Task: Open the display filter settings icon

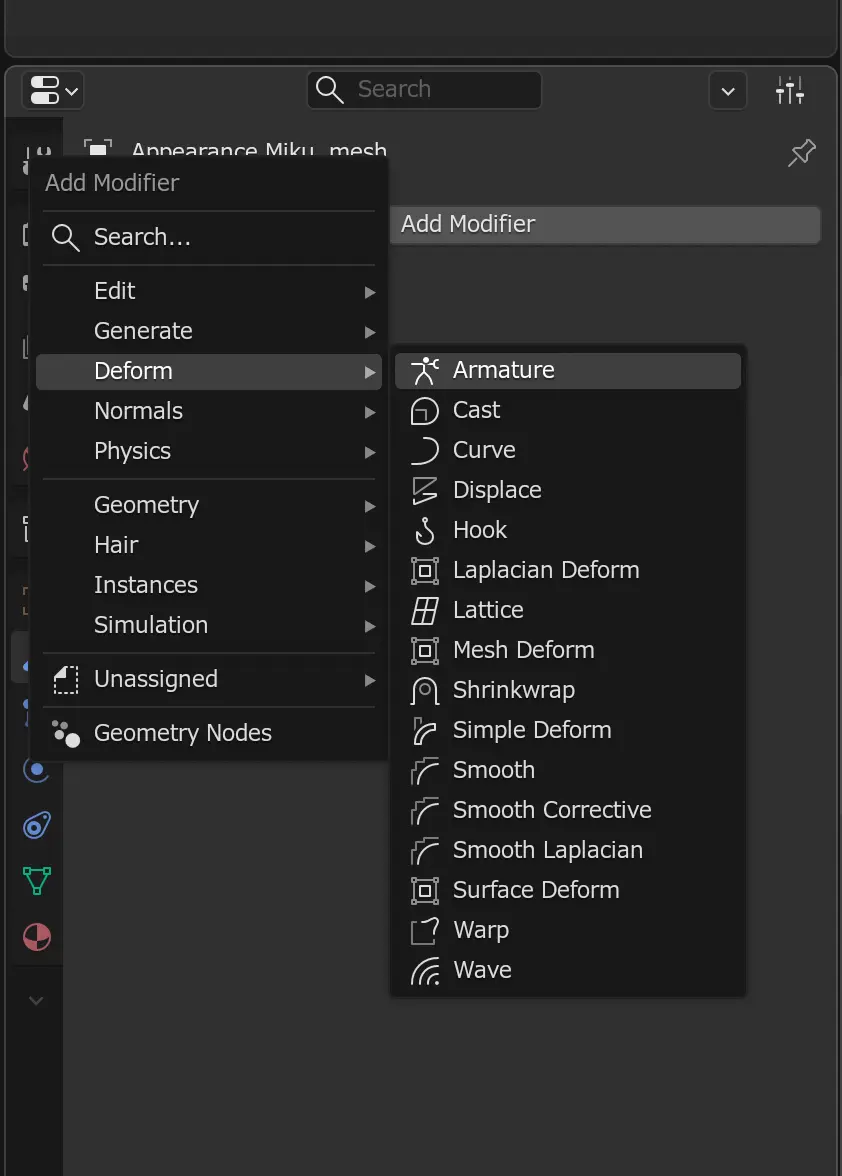Action: [790, 91]
